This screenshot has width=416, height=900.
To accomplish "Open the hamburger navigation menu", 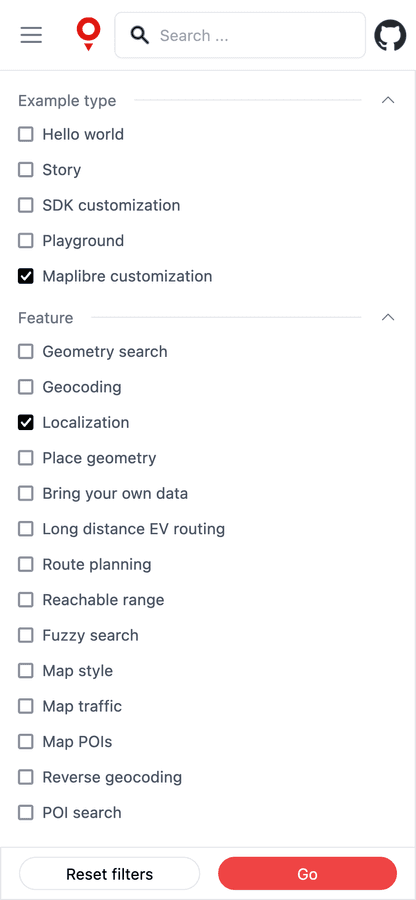I will click(31, 36).
